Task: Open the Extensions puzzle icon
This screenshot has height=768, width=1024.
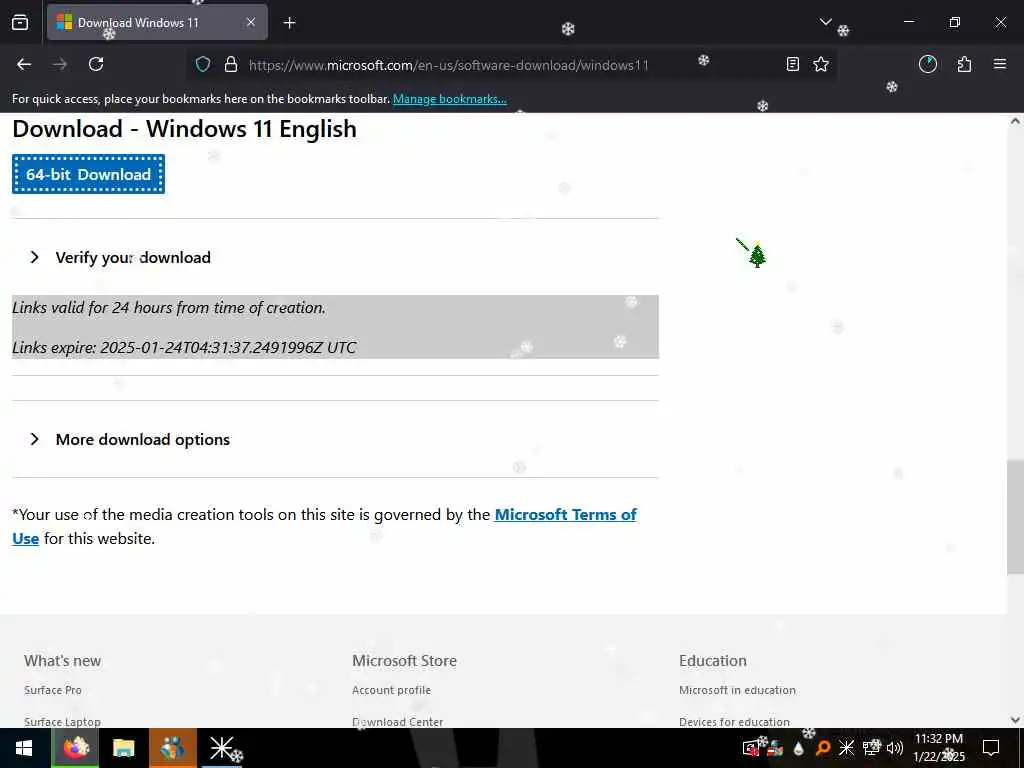Action: pos(965,64)
